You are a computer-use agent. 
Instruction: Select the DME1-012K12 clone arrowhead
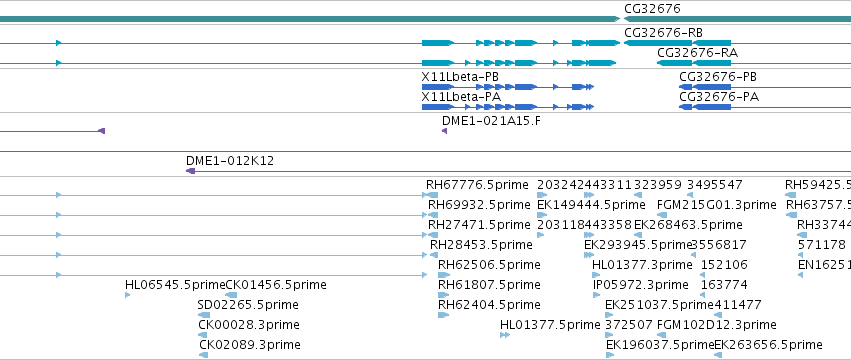point(190,171)
